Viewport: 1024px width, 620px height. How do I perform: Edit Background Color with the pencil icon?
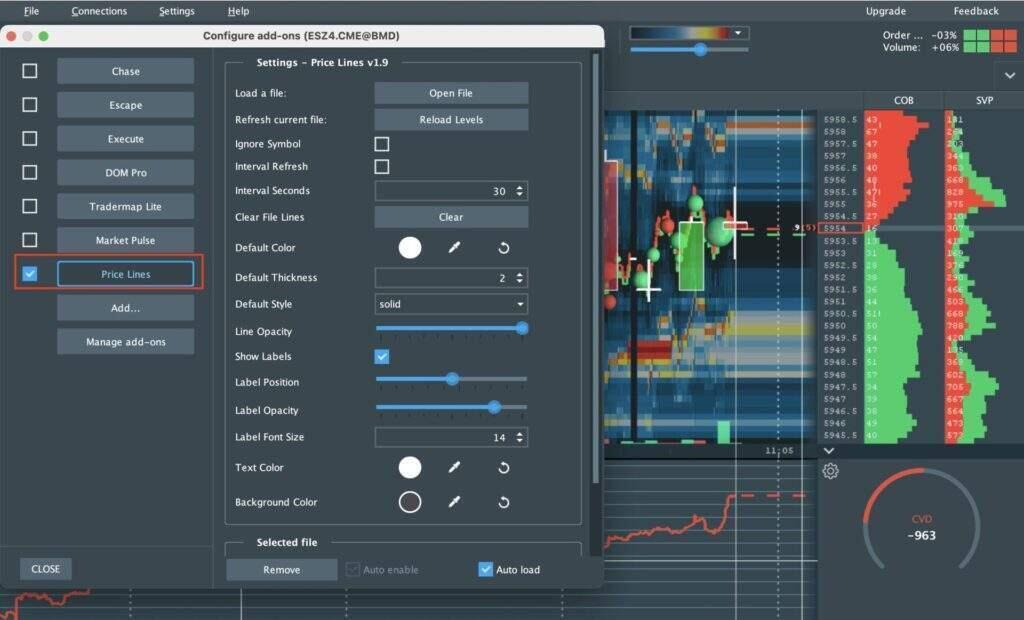click(x=455, y=502)
